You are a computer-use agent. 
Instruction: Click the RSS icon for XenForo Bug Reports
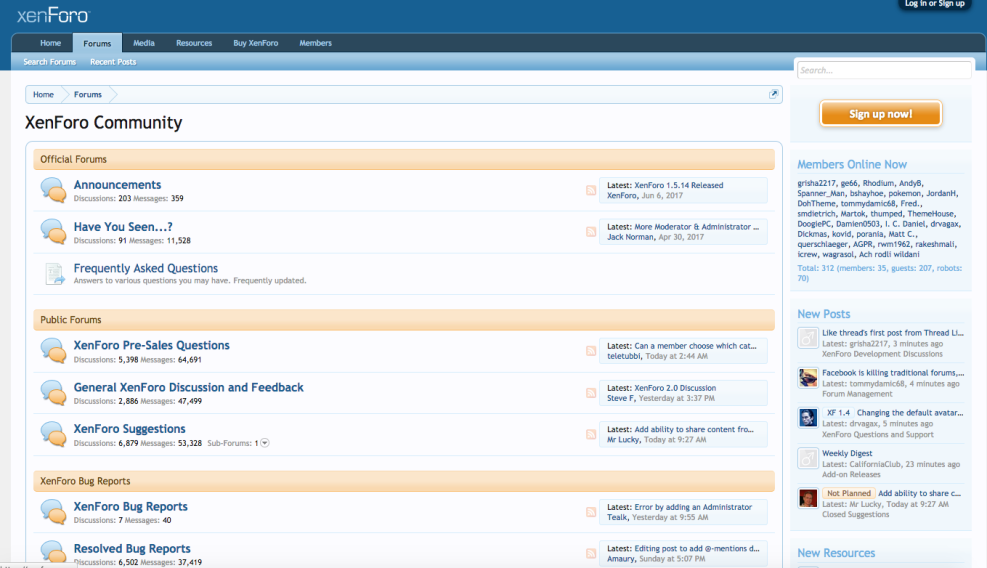tap(591, 512)
